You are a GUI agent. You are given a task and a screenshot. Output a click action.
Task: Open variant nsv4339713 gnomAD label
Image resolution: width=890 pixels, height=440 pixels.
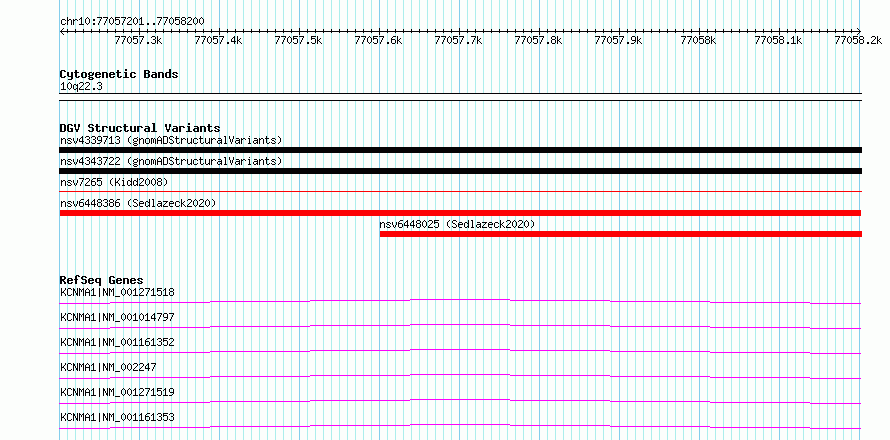pos(171,140)
